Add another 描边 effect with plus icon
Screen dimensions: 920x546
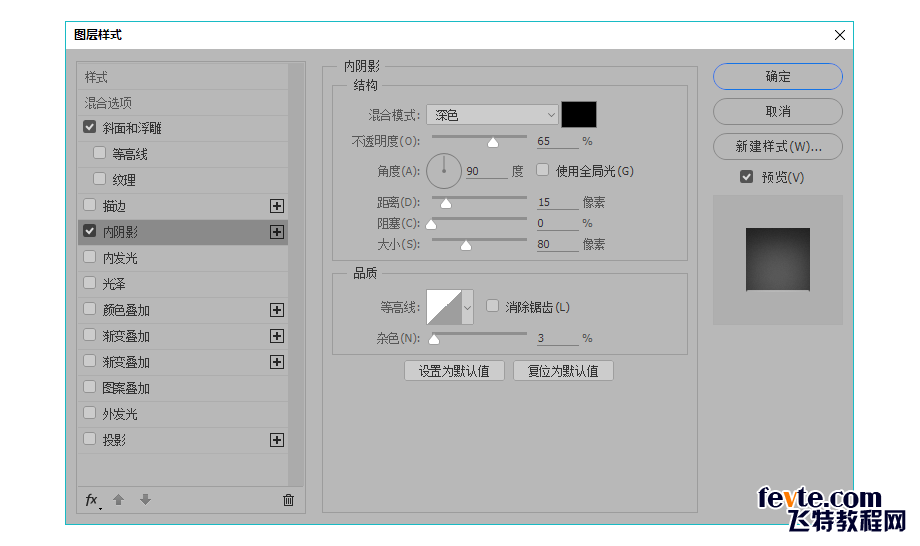coord(277,206)
